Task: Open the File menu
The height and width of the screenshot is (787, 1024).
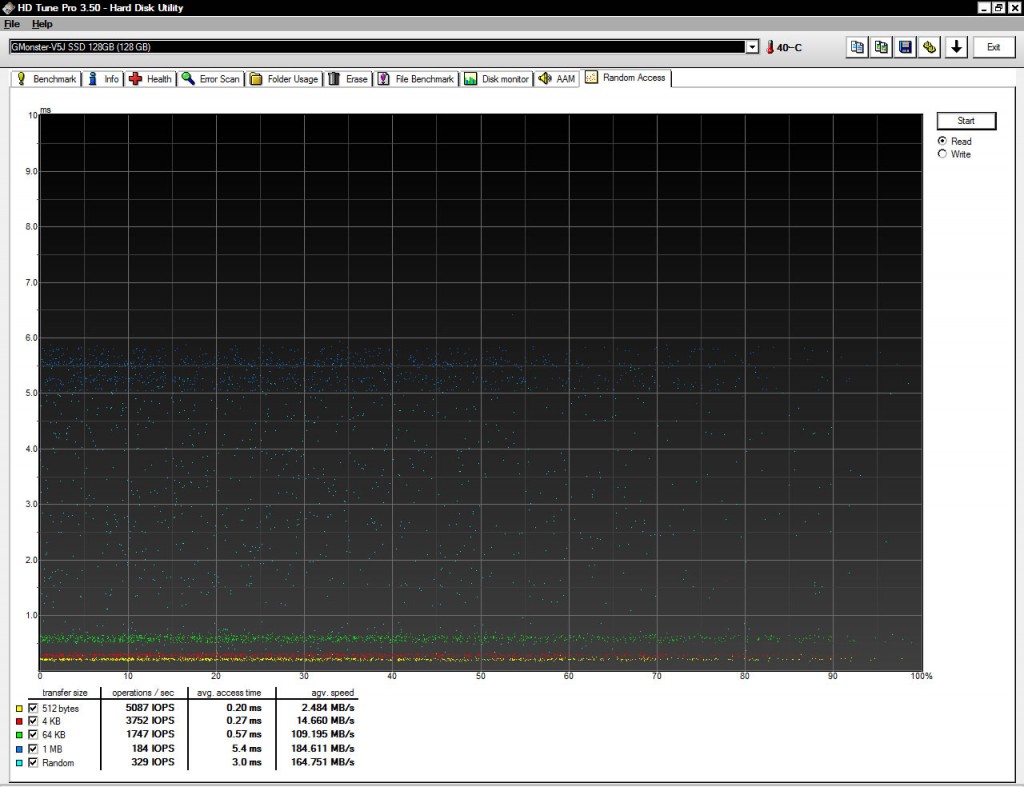Action: click(12, 24)
